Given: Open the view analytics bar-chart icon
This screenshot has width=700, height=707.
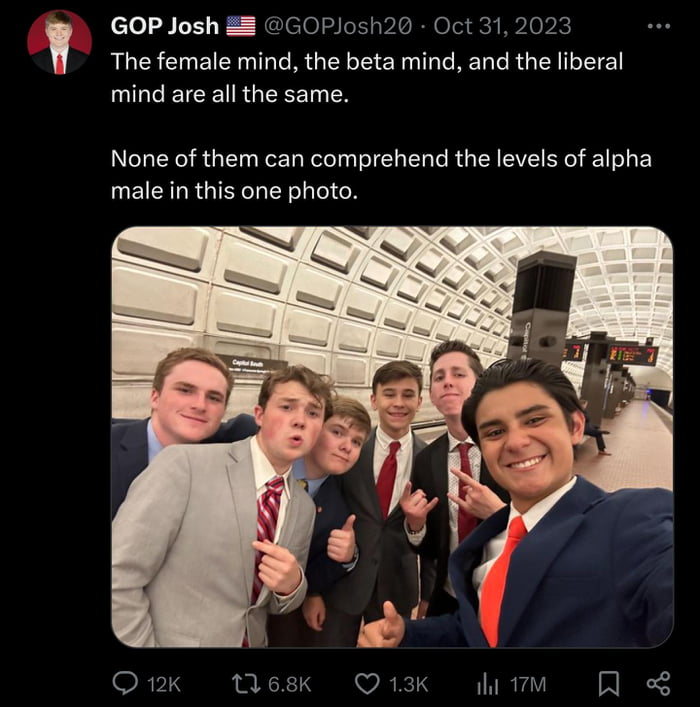Looking at the screenshot, I should (x=487, y=683).
